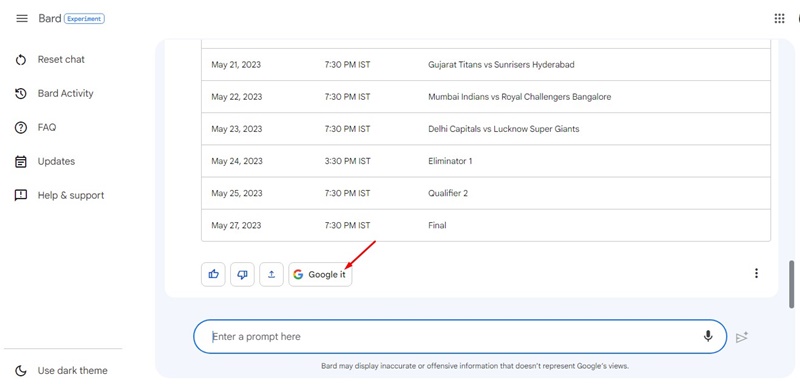Click the Bard disclaimer text
800x384 pixels.
474,366
